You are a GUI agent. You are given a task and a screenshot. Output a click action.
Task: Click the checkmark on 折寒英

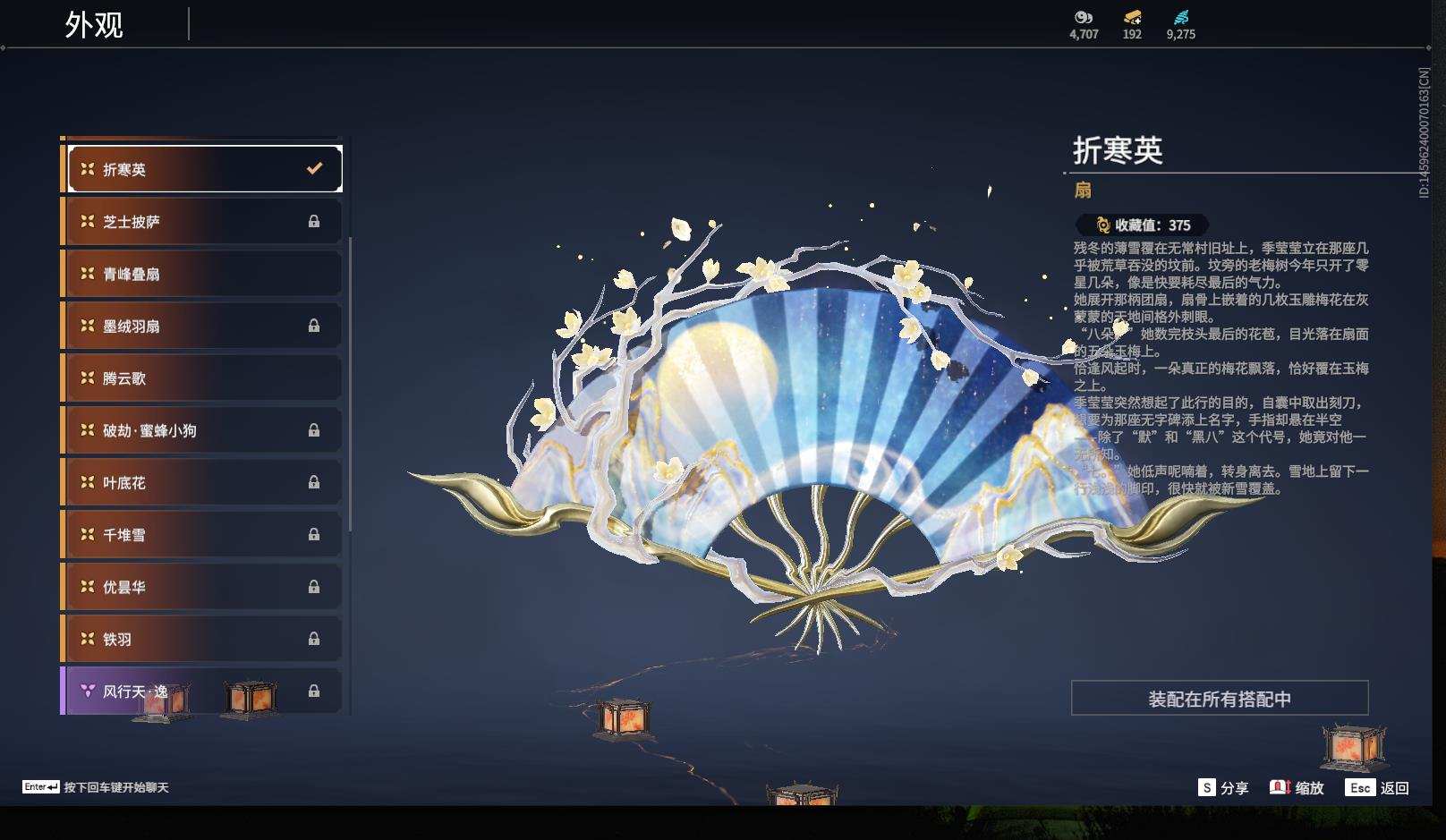pyautogui.click(x=314, y=165)
